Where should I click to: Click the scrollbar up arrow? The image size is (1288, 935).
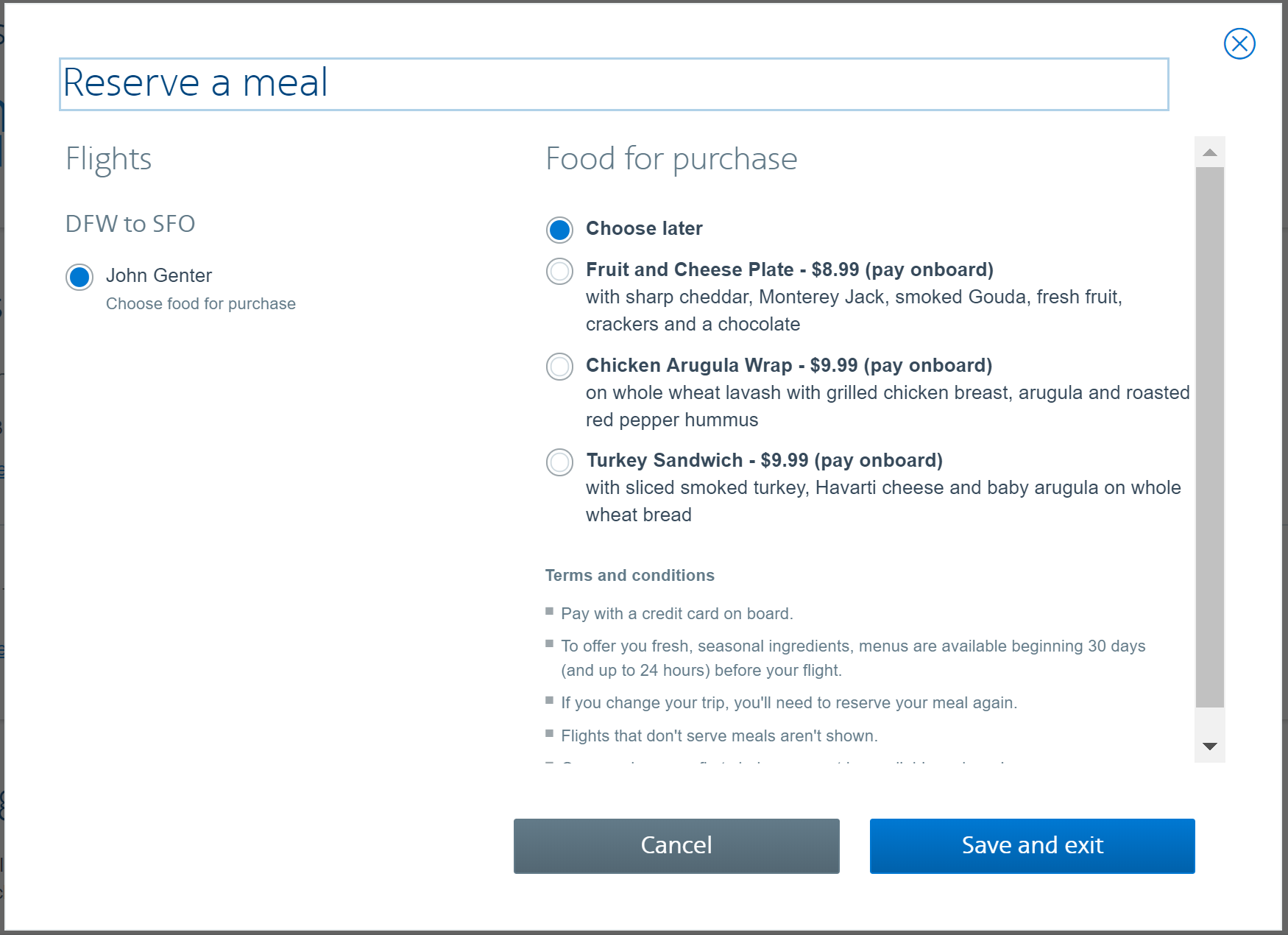[x=1209, y=153]
